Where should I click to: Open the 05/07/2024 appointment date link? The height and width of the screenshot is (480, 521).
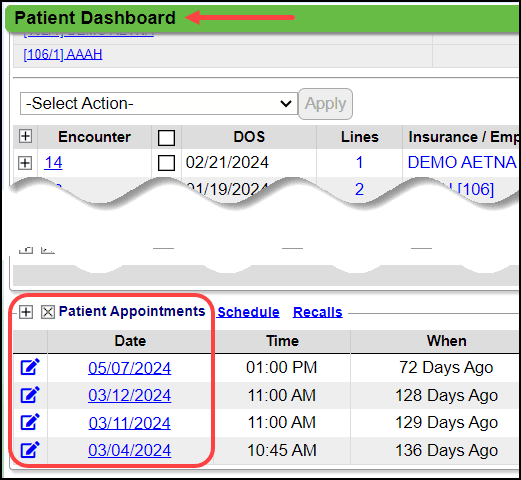130,368
